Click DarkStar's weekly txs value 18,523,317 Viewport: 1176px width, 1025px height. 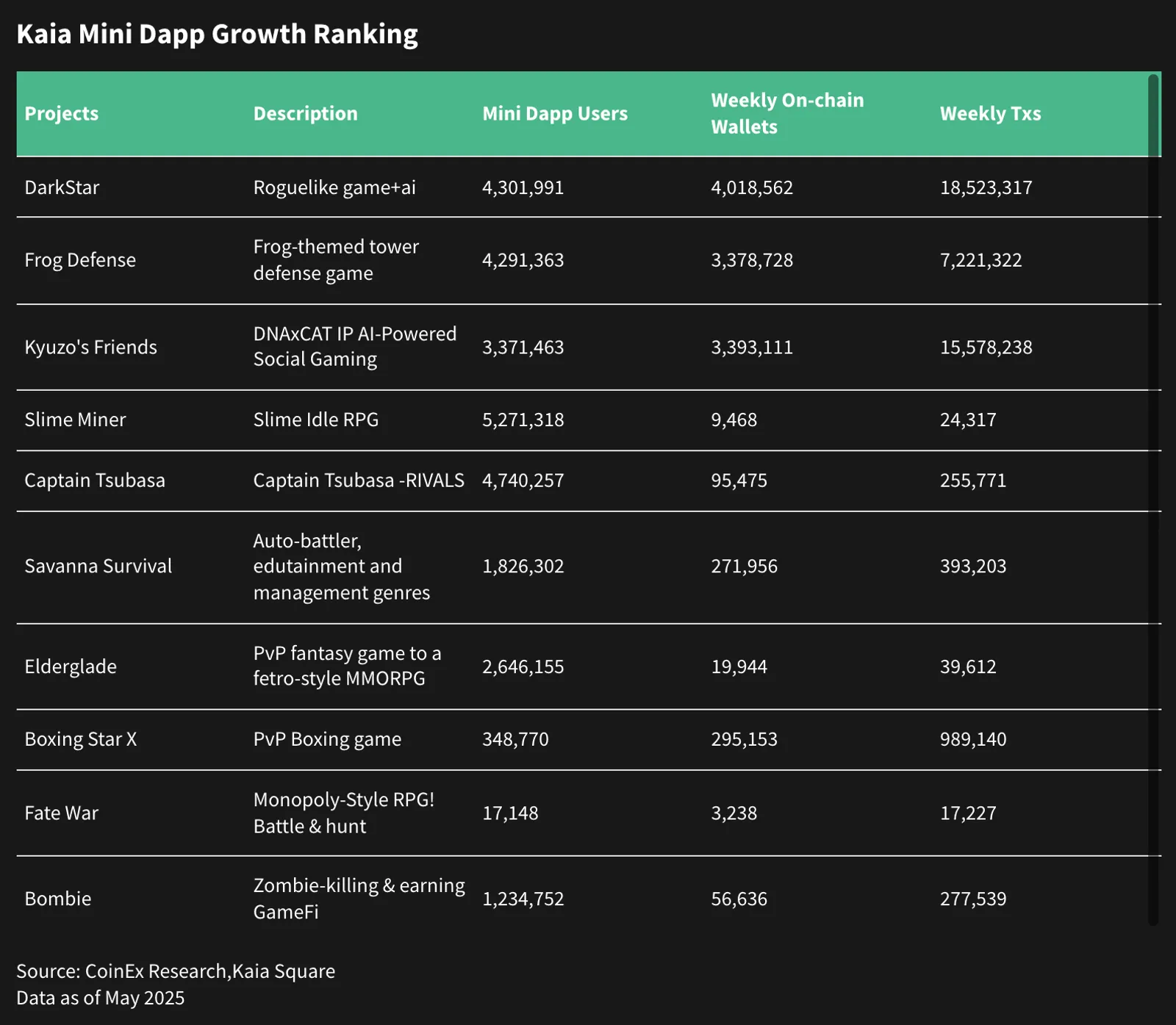[x=986, y=187]
